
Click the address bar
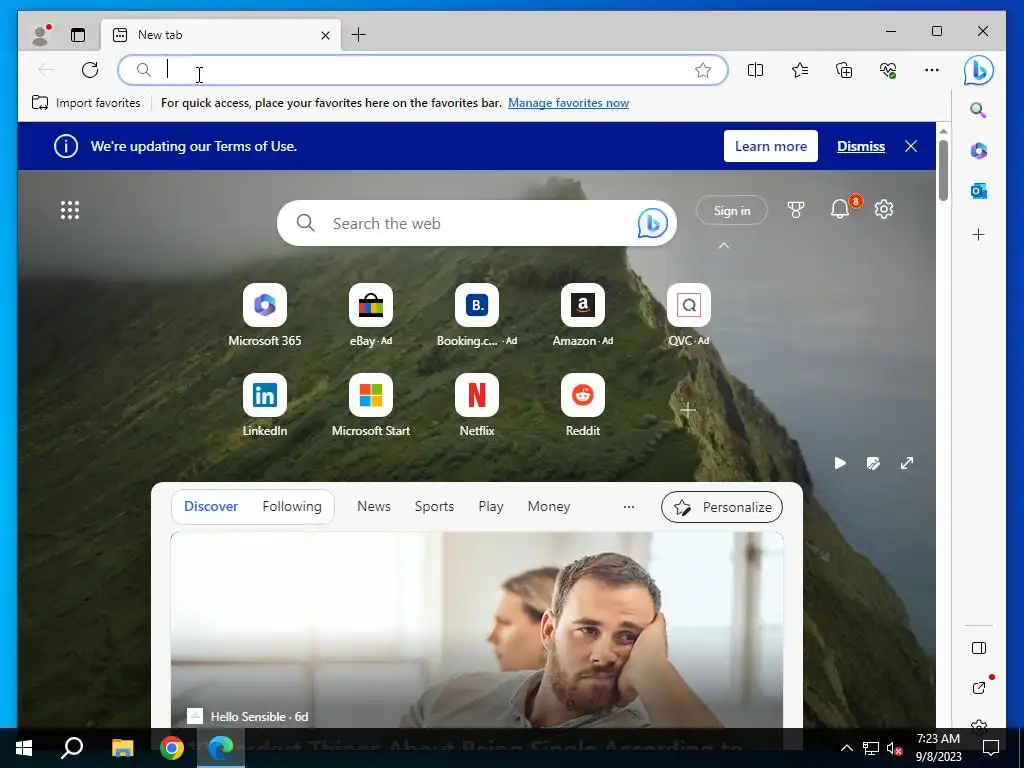point(422,70)
